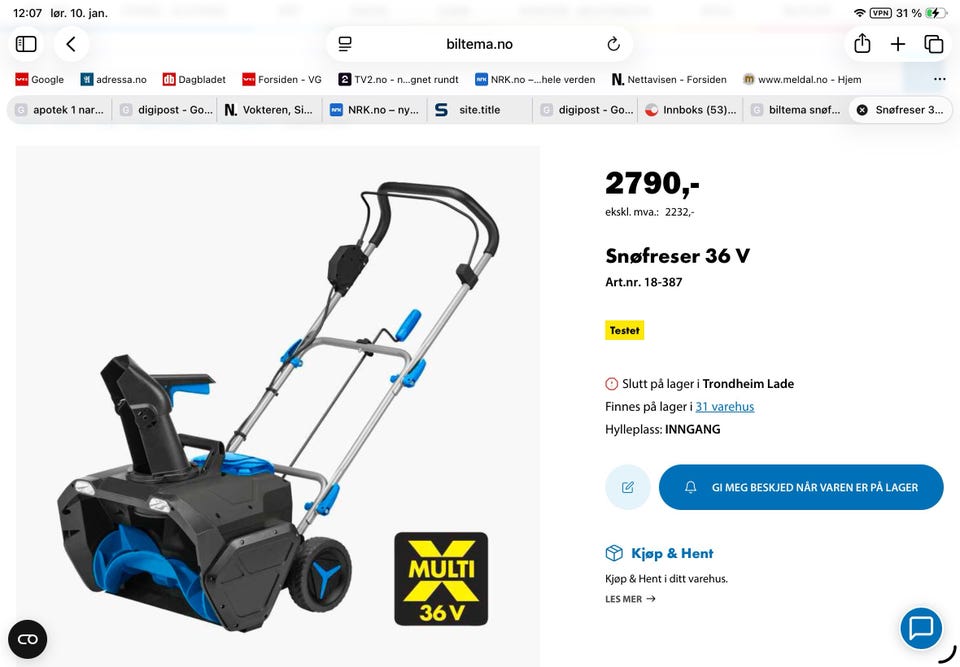
Task: Open the cookie settings round button
Action: click(x=28, y=639)
